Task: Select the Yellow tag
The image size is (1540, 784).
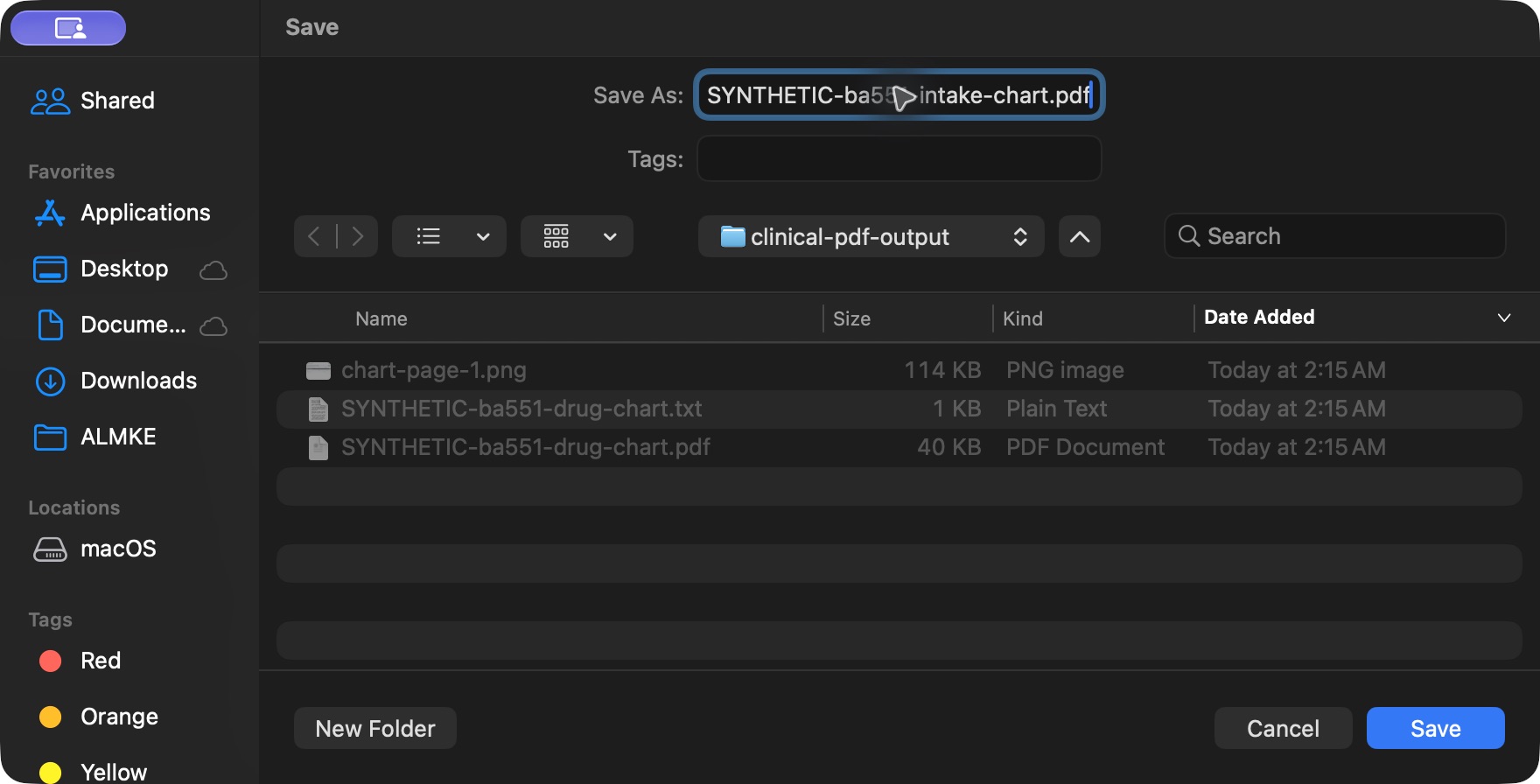Action: (93, 772)
